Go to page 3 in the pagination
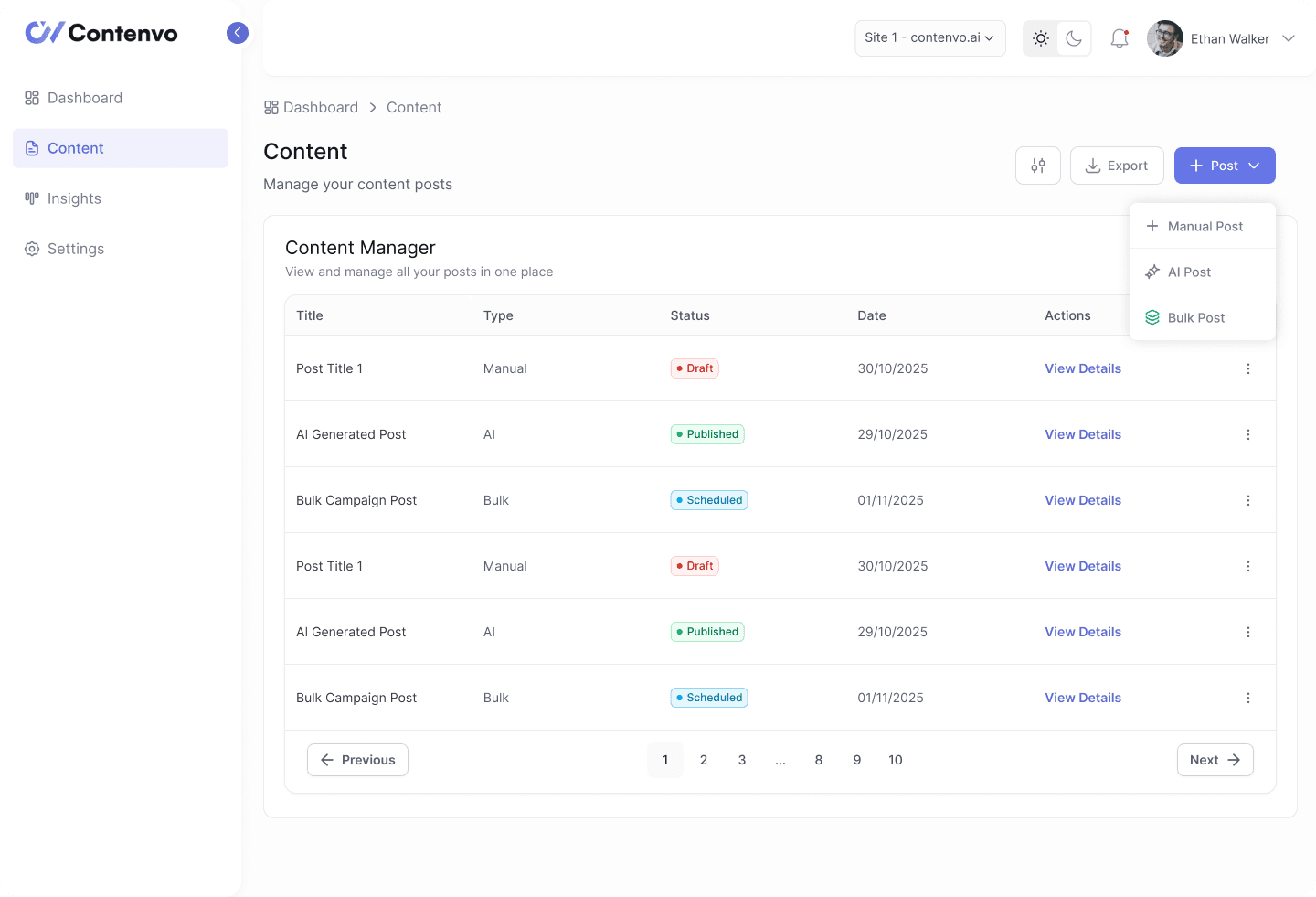Screen dimensions: 1316x897 coord(742,760)
